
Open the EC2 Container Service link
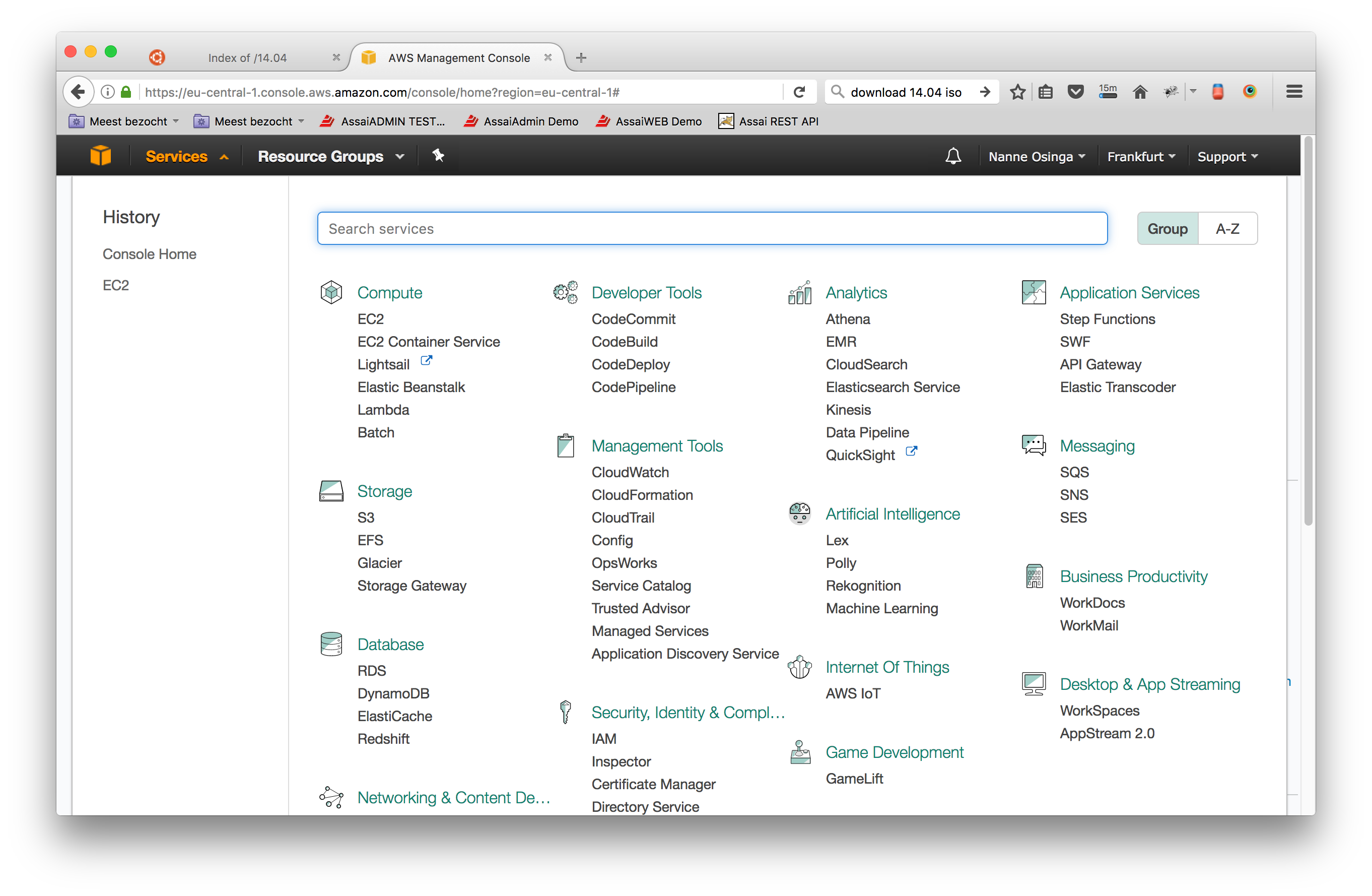(x=428, y=342)
